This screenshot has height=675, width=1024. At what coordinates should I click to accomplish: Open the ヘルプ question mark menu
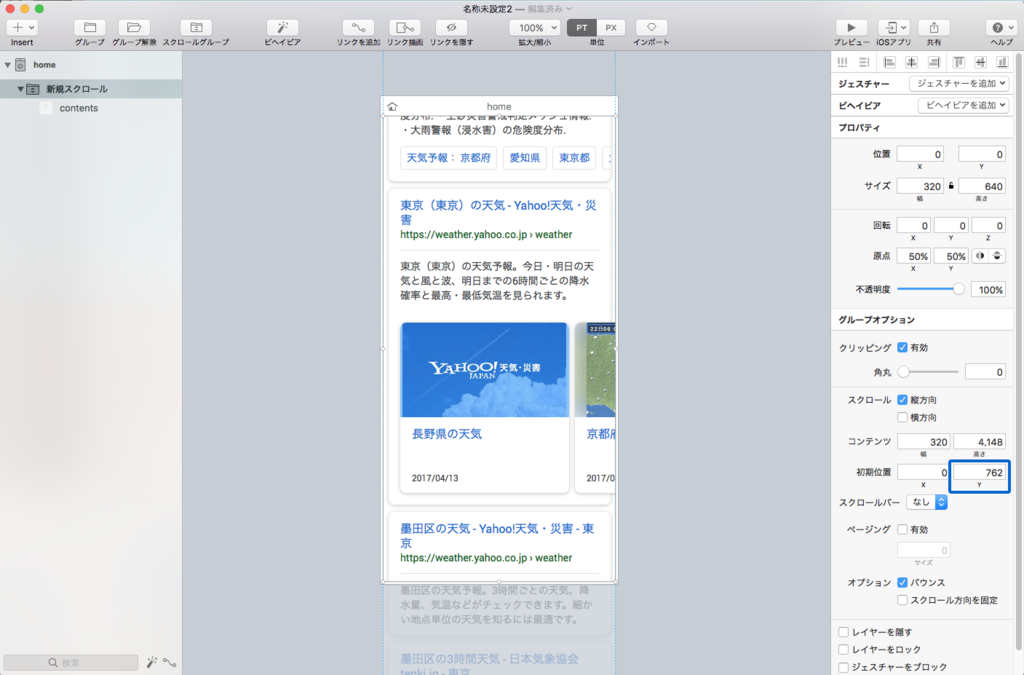click(1002, 27)
